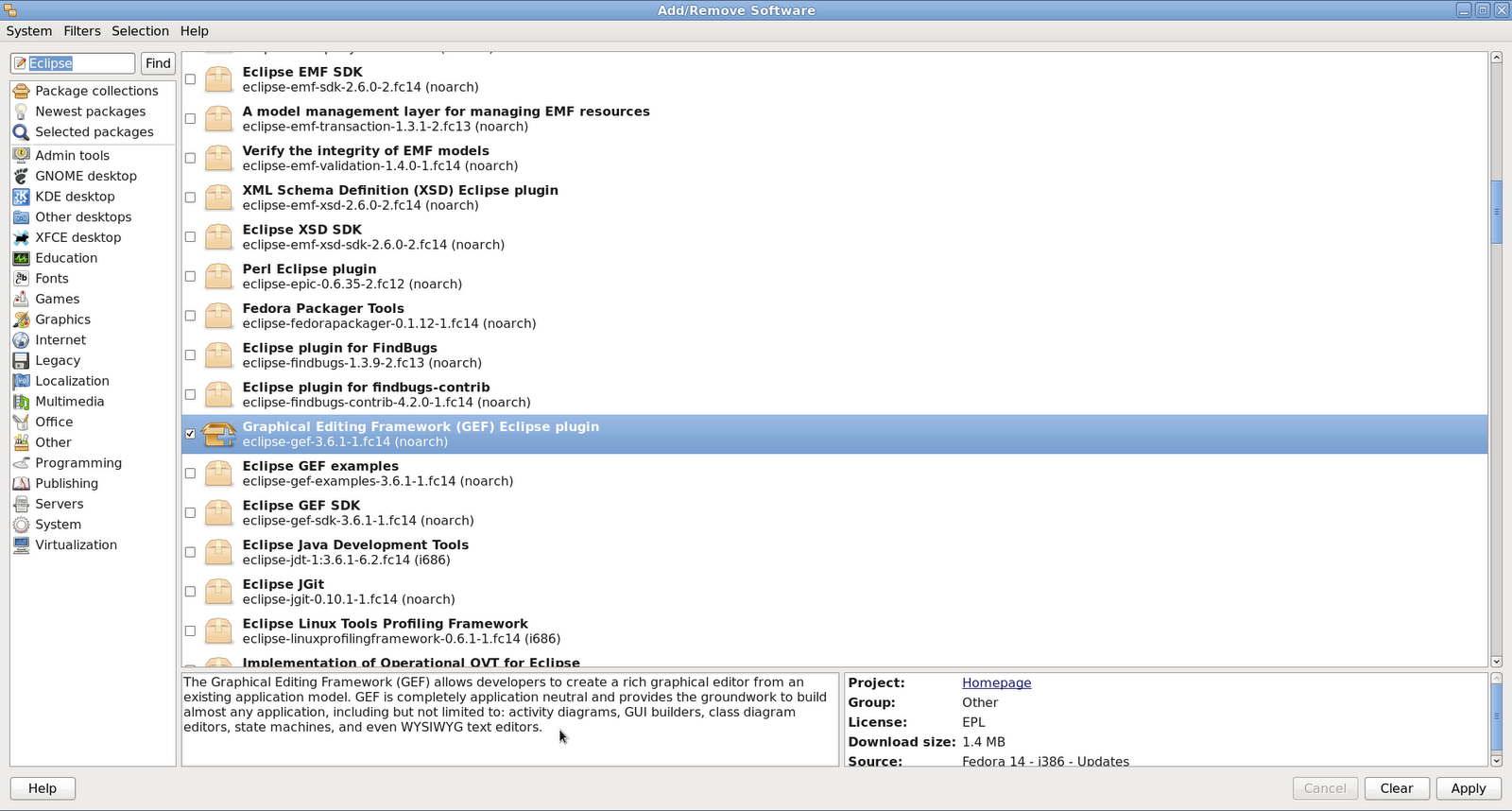This screenshot has height=811, width=1512.
Task: Click the Selected packages magnifier icon
Action: [21, 132]
